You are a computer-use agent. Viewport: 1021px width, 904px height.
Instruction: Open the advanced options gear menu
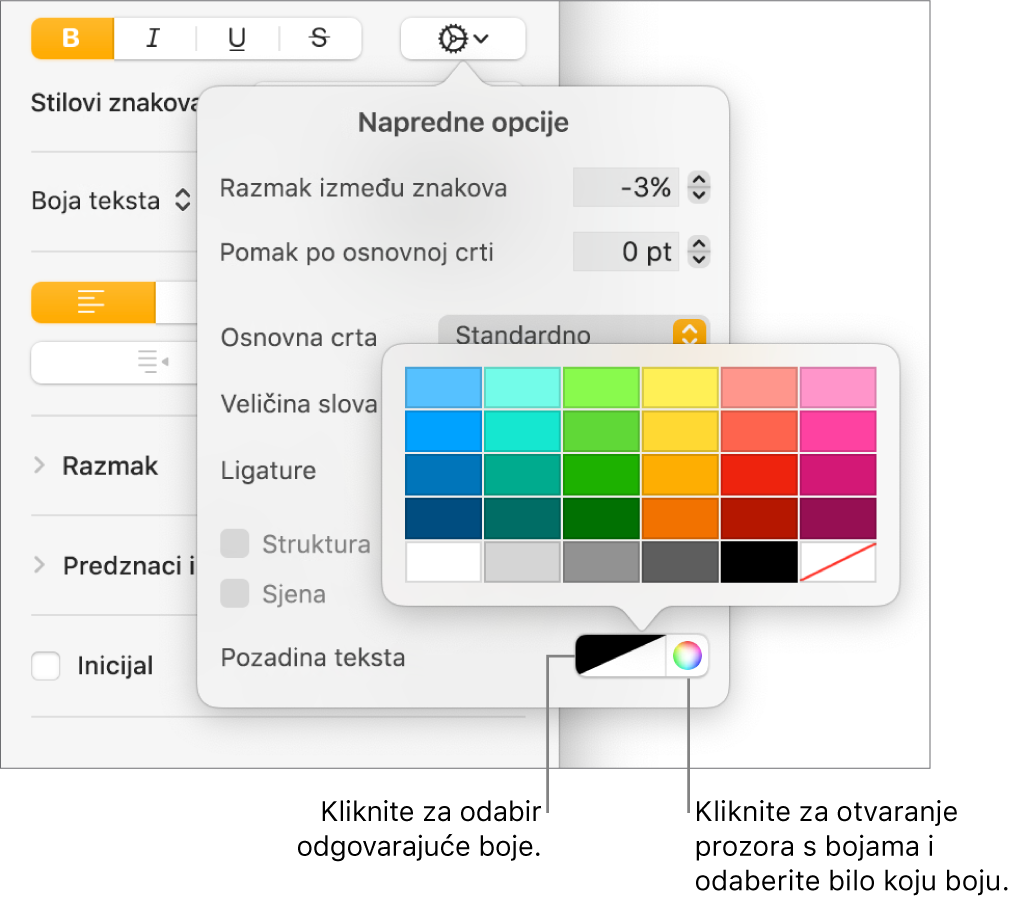point(463,38)
